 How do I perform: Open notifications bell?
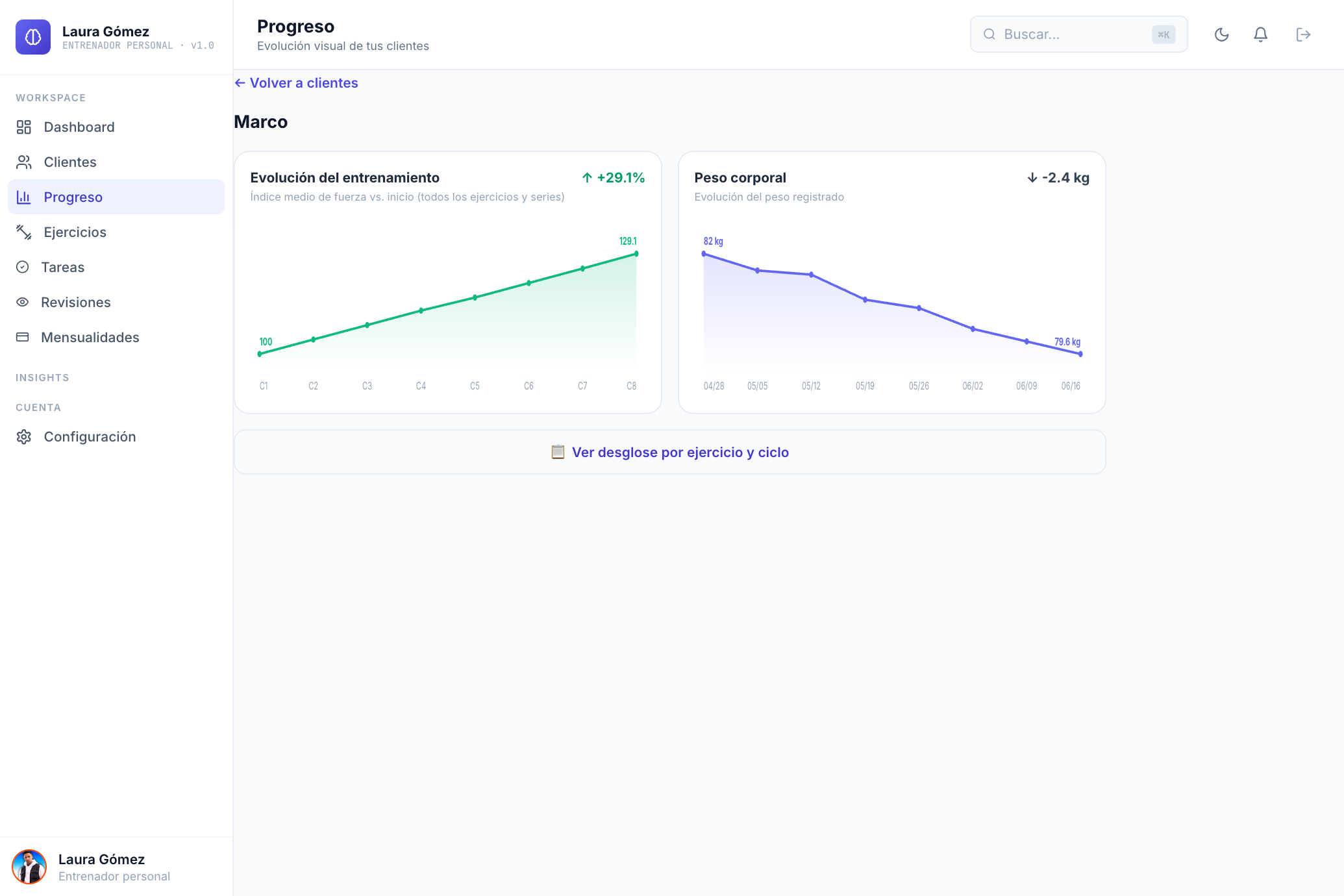coord(1261,34)
